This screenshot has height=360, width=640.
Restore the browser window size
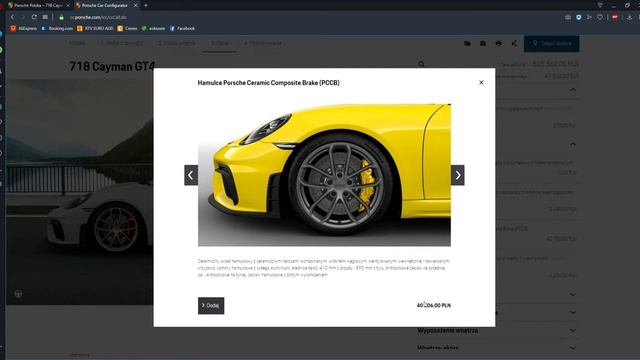click(x=627, y=5)
